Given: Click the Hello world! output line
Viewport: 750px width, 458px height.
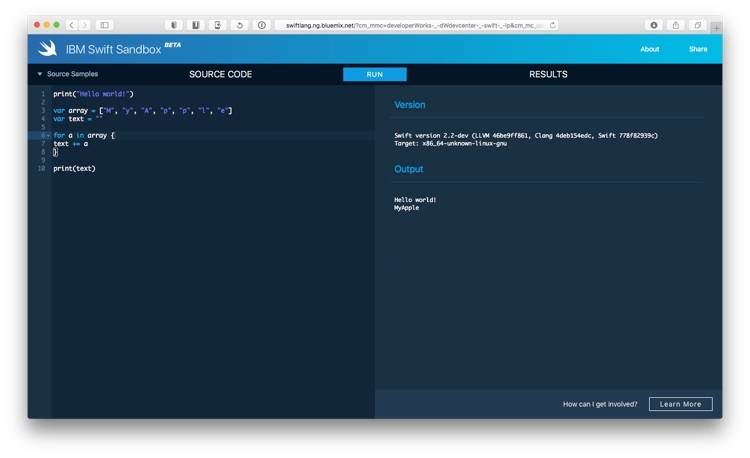Looking at the screenshot, I should tap(415, 200).
